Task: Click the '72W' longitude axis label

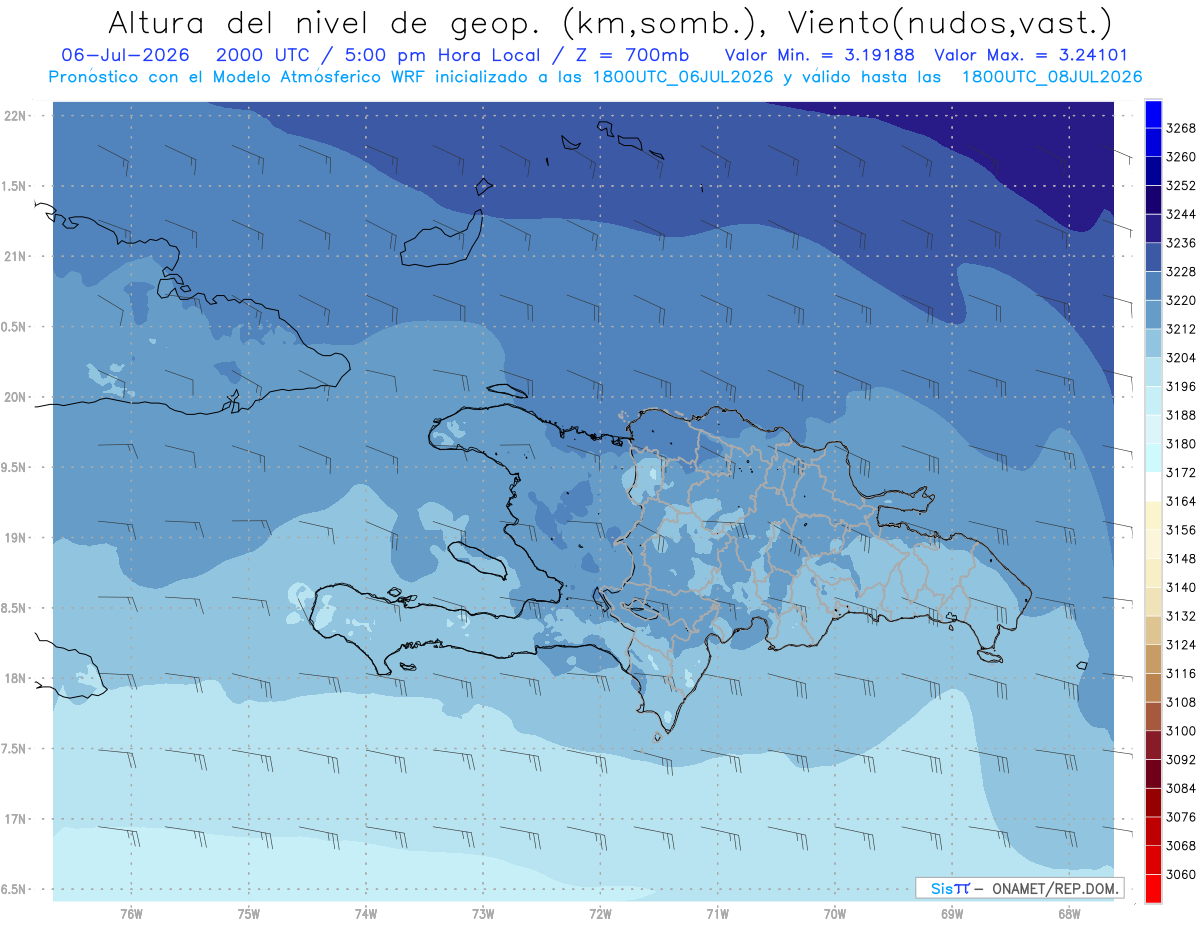Action: point(600,913)
